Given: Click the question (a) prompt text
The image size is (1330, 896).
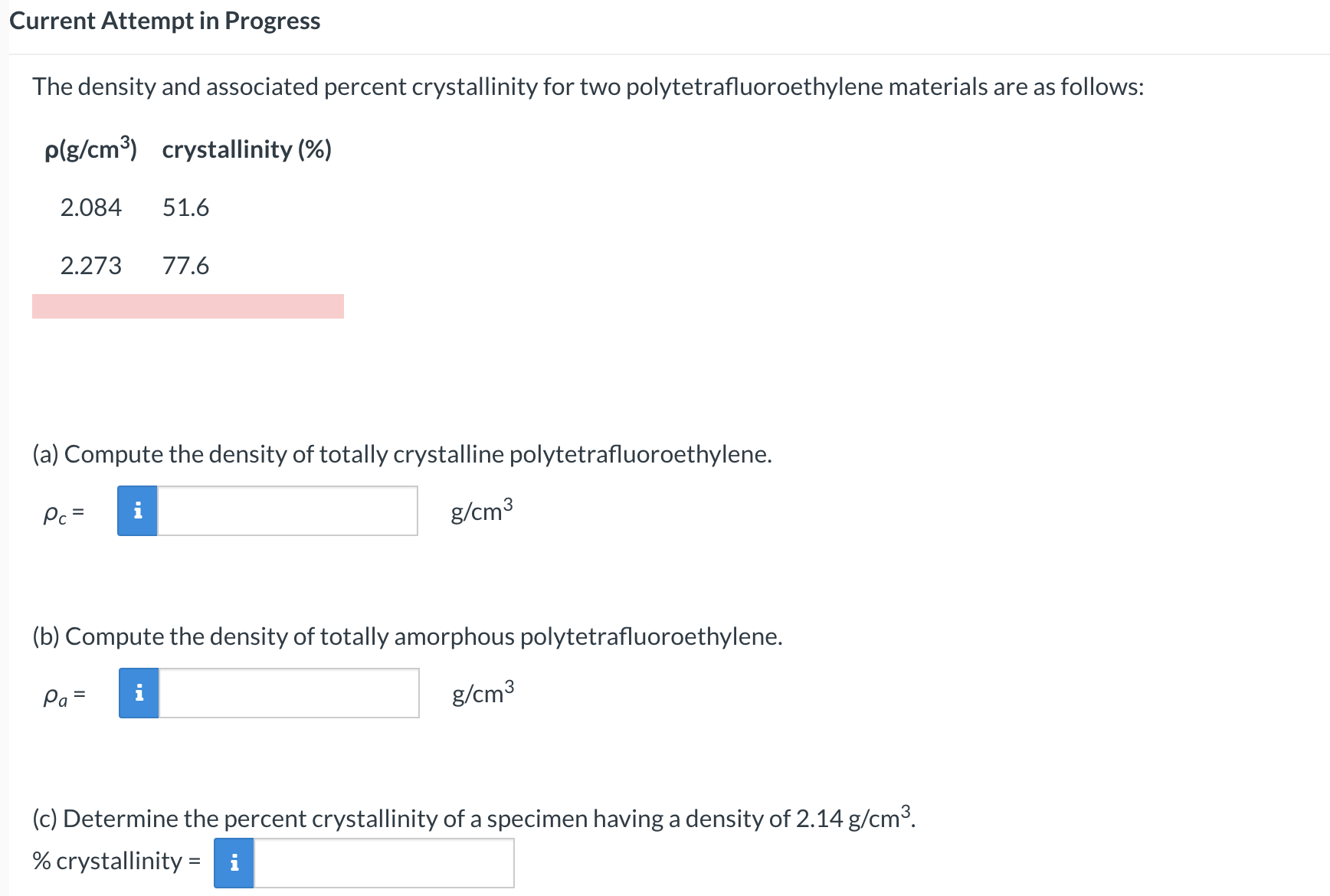Looking at the screenshot, I should [x=402, y=453].
